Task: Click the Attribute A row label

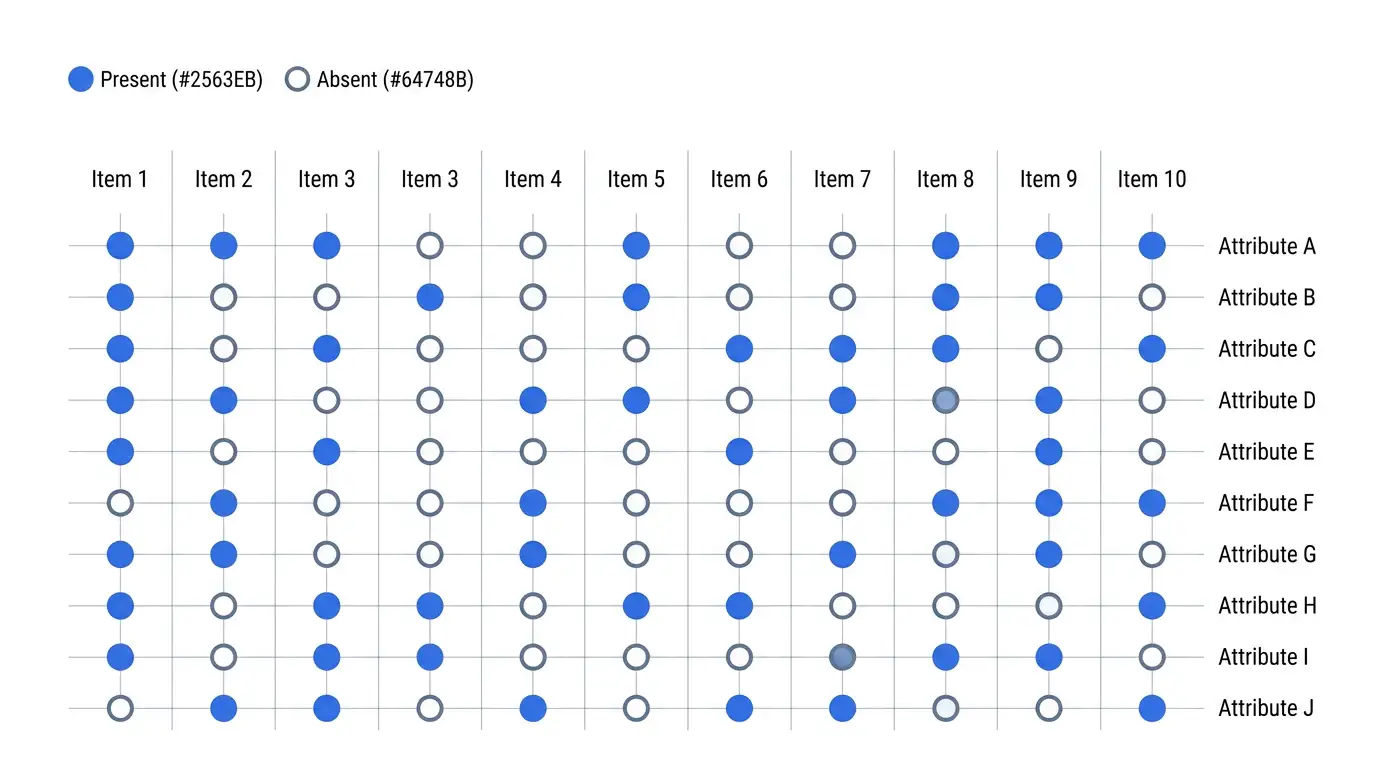Action: click(1267, 246)
